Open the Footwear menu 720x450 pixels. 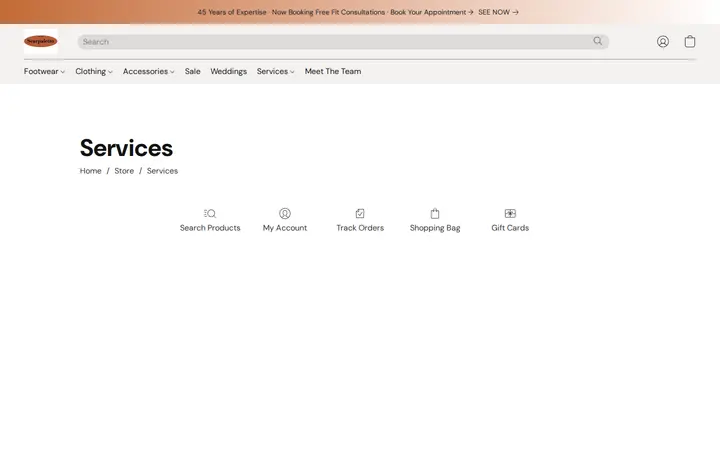pyautogui.click(x=41, y=71)
